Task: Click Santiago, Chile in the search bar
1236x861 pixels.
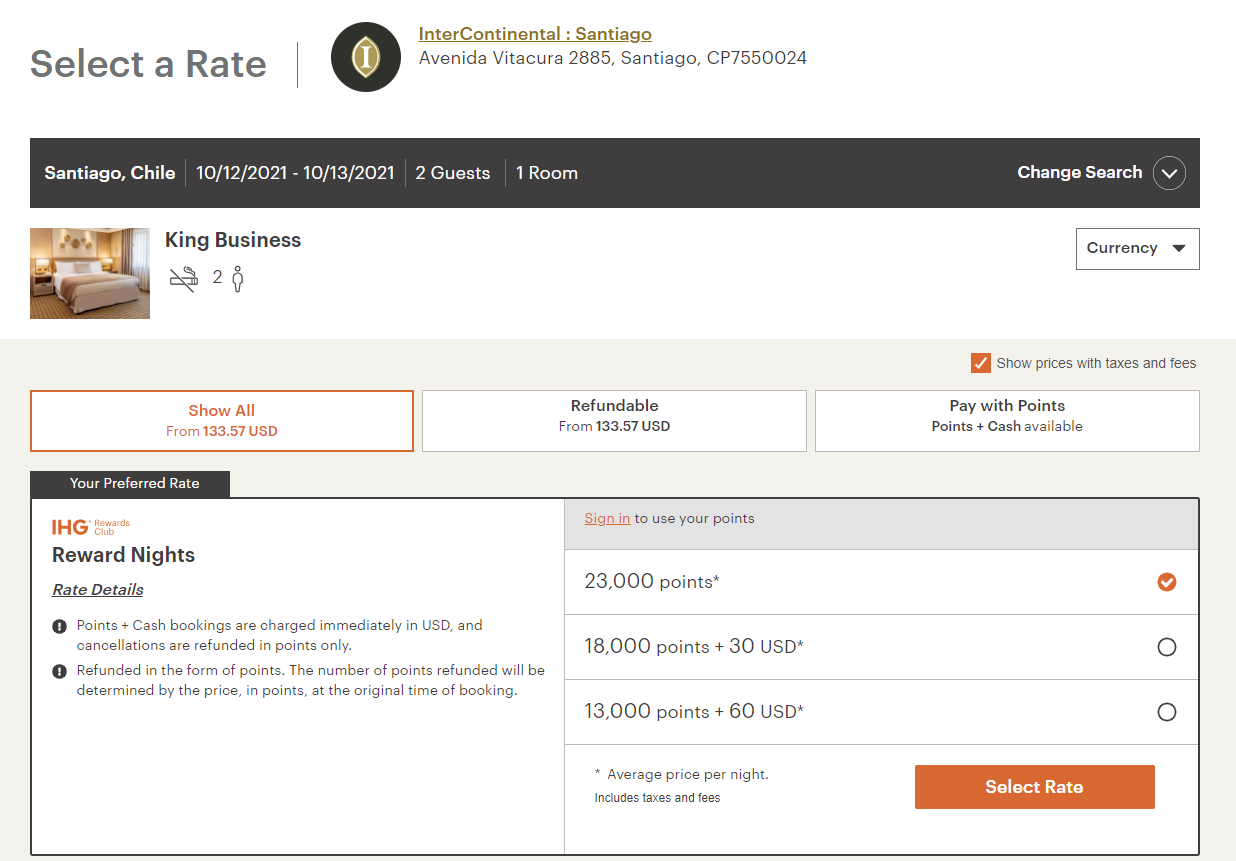Action: coord(110,173)
